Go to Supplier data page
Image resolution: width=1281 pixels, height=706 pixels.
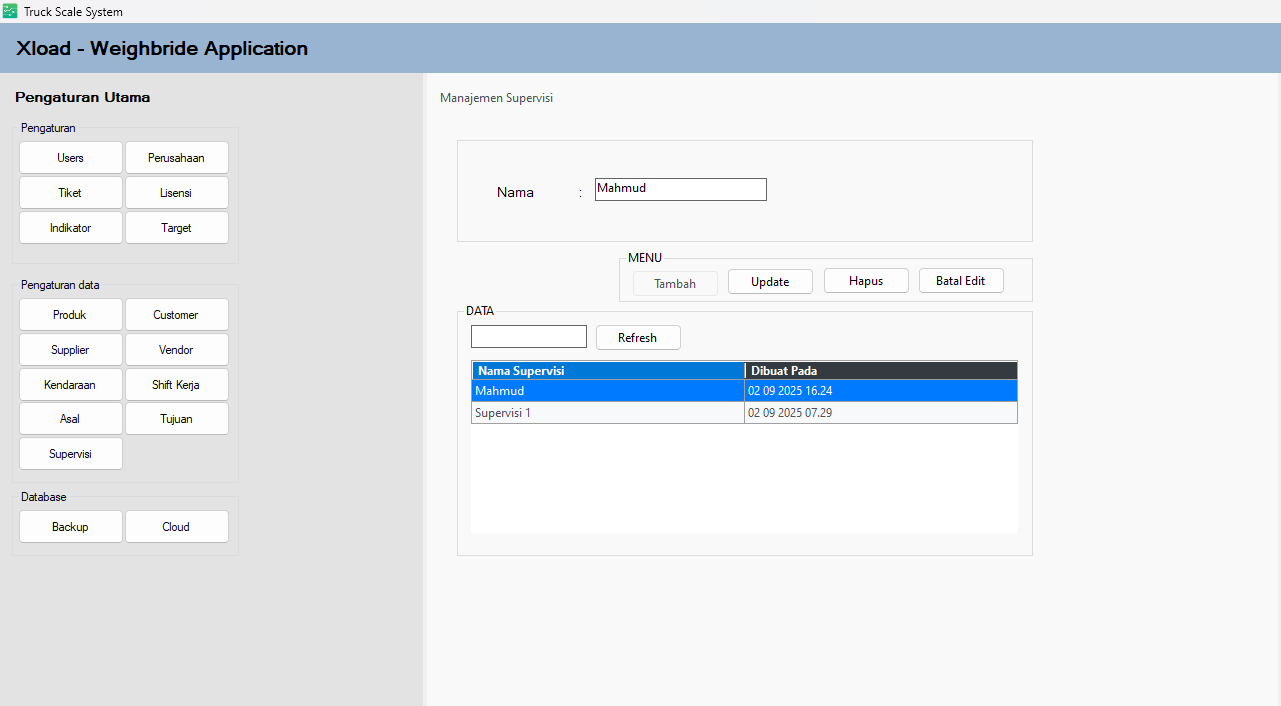coord(71,350)
